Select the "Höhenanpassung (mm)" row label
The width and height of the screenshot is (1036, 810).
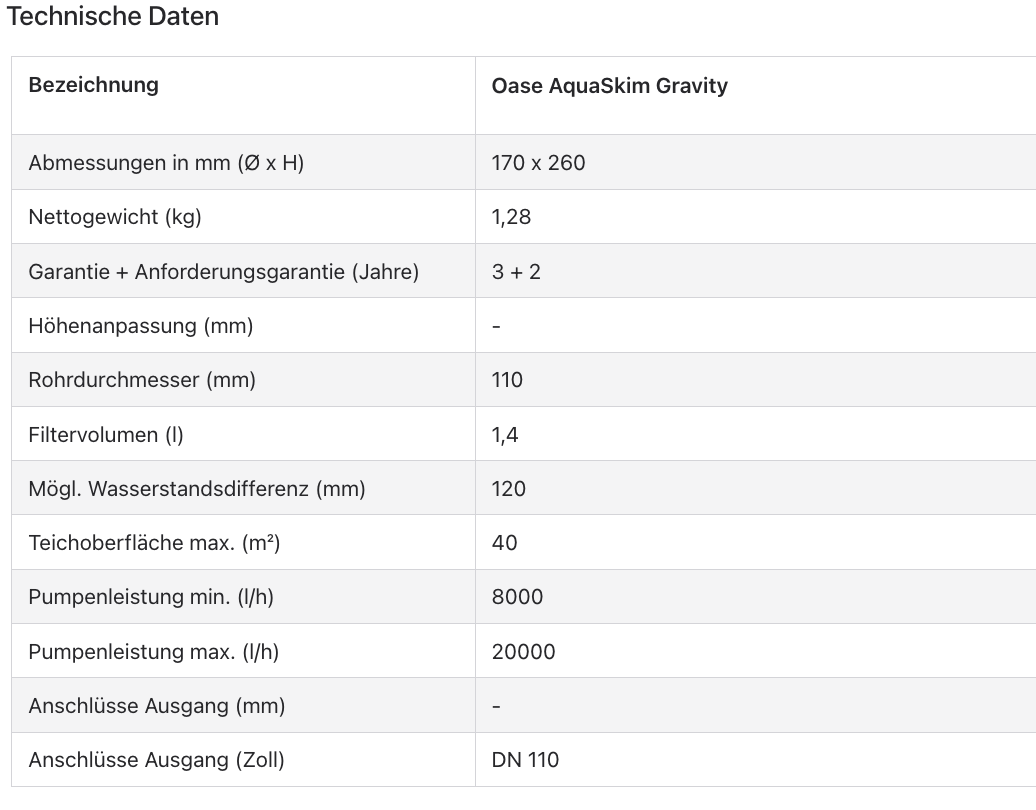140,326
